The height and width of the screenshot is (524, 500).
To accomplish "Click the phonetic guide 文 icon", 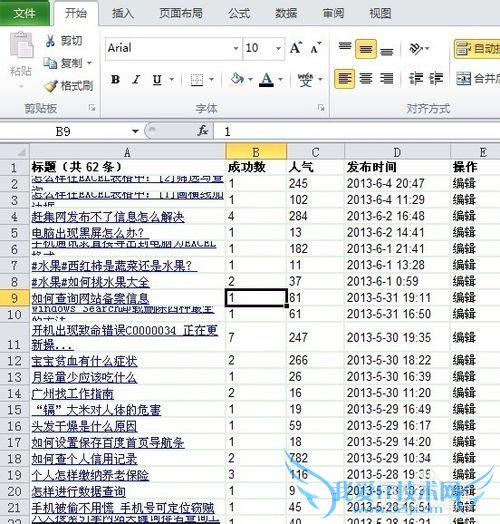I will 305,80.
